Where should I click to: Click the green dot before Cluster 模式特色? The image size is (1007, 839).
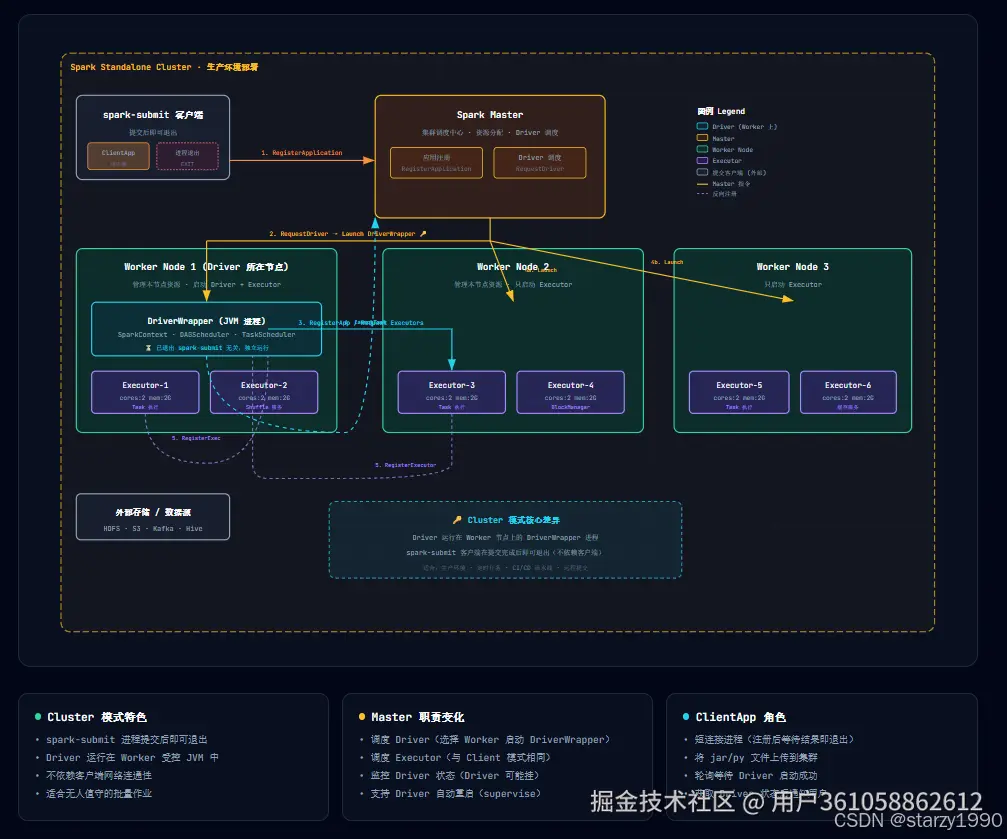38,716
